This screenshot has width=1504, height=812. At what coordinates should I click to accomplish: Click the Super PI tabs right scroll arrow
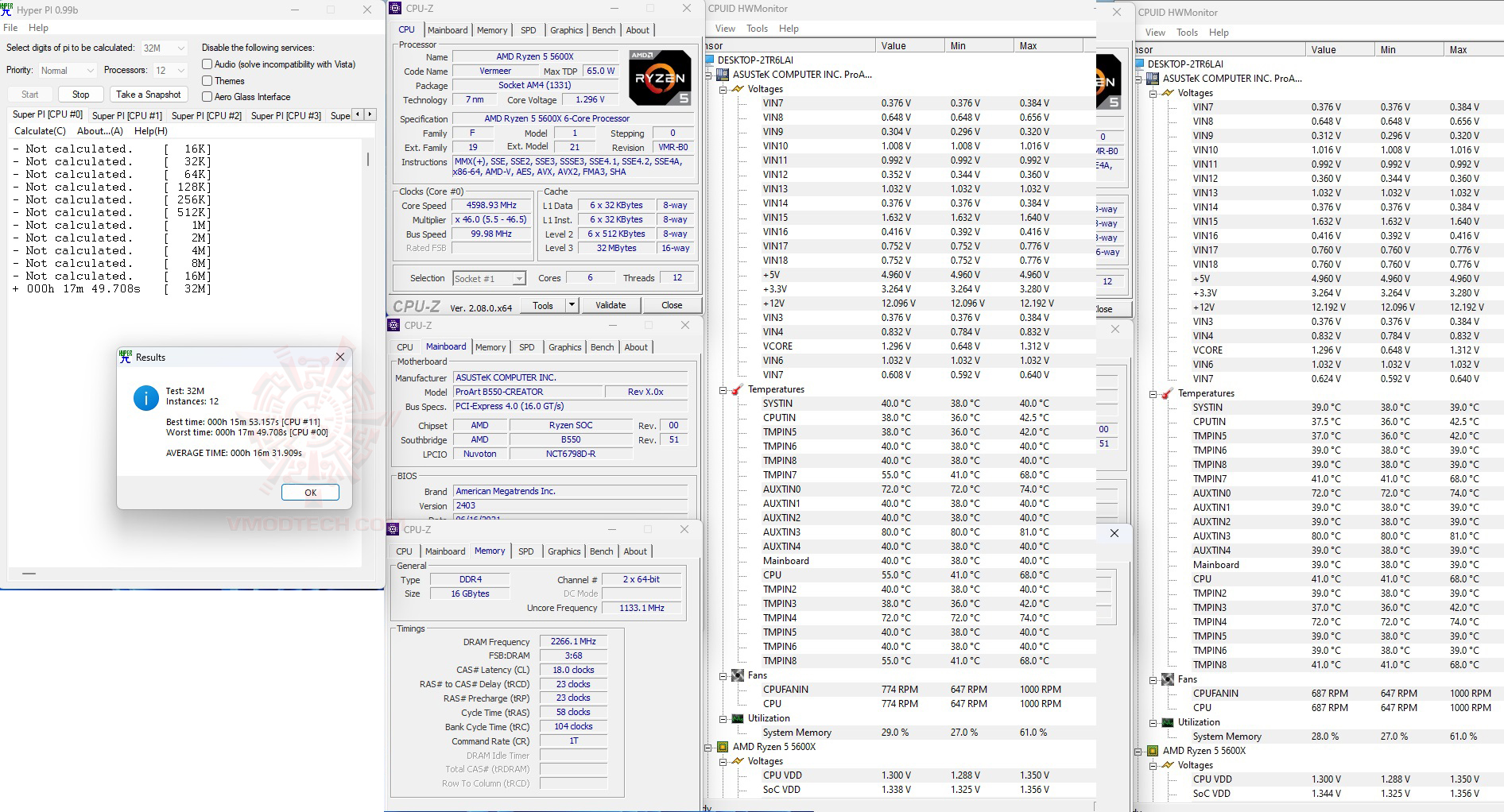[370, 114]
